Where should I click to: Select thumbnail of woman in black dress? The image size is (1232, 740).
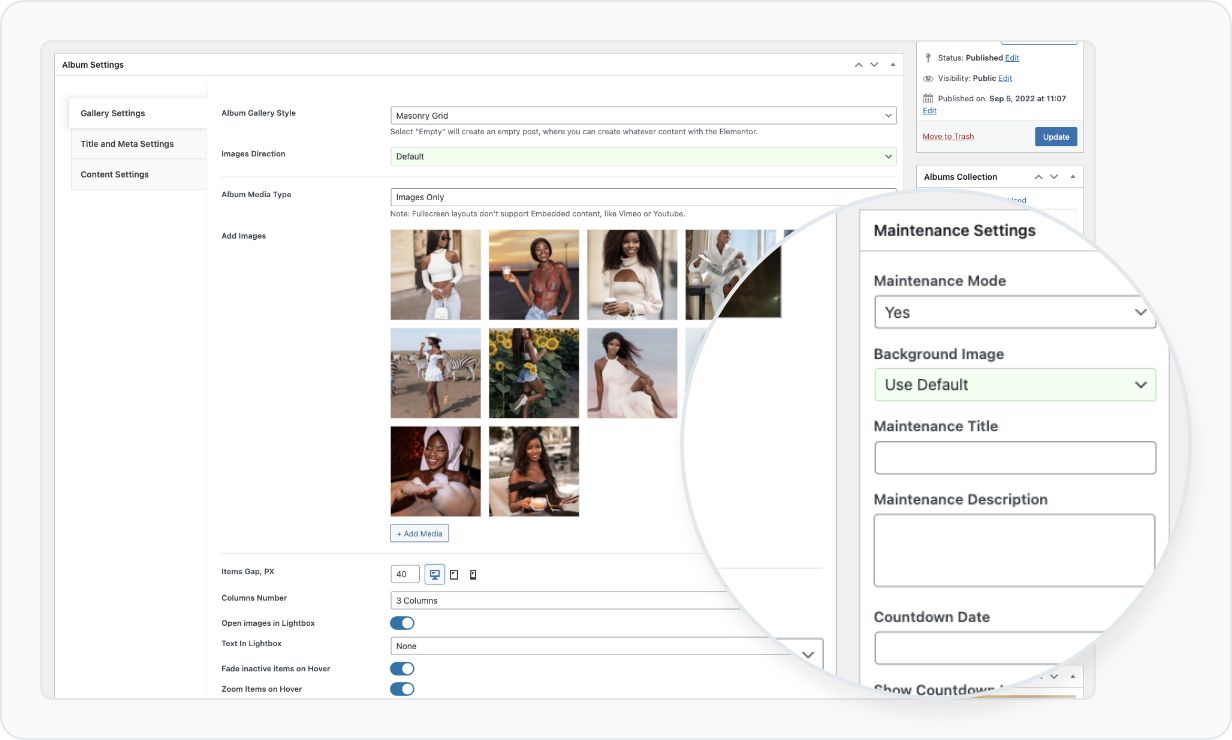pos(534,471)
